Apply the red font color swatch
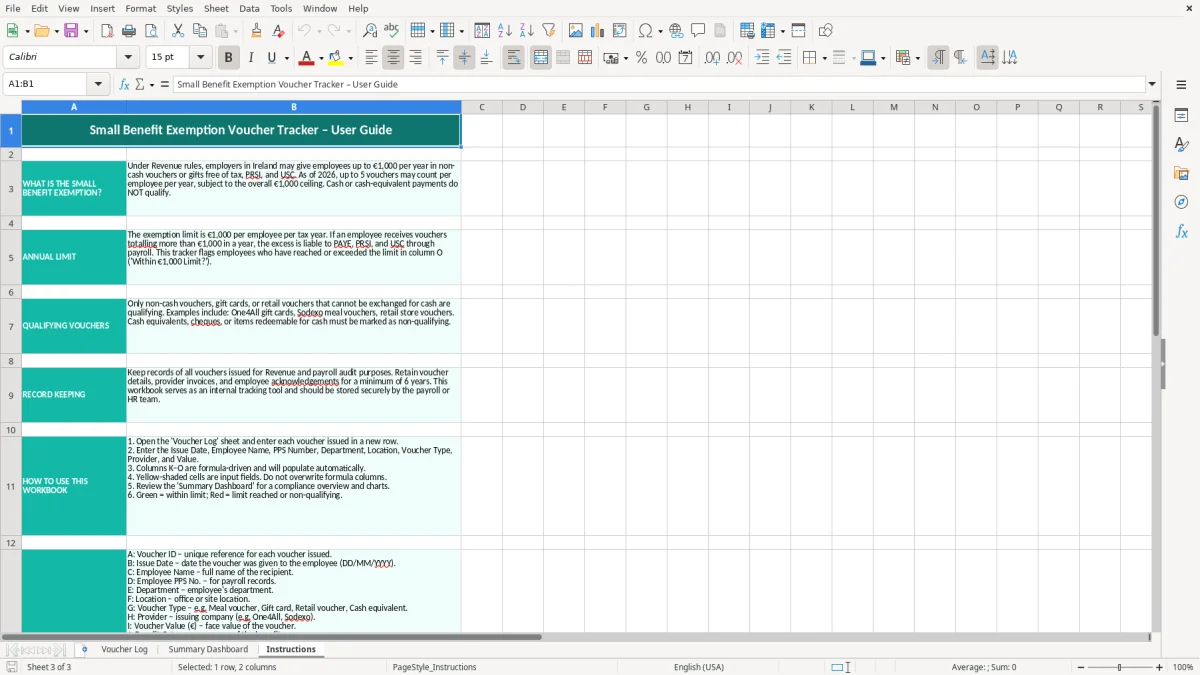Screen dimensions: 1200x675 point(307,58)
